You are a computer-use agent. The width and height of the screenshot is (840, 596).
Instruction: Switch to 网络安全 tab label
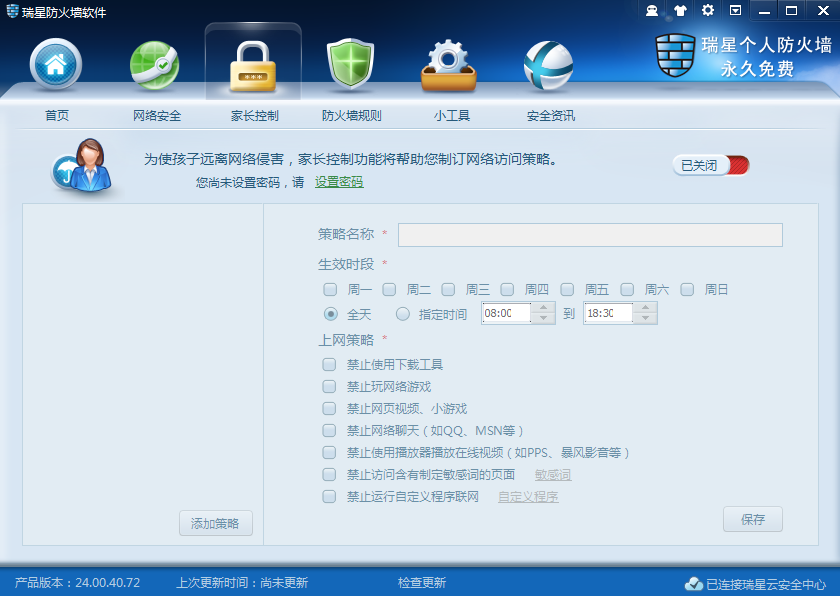(157, 116)
